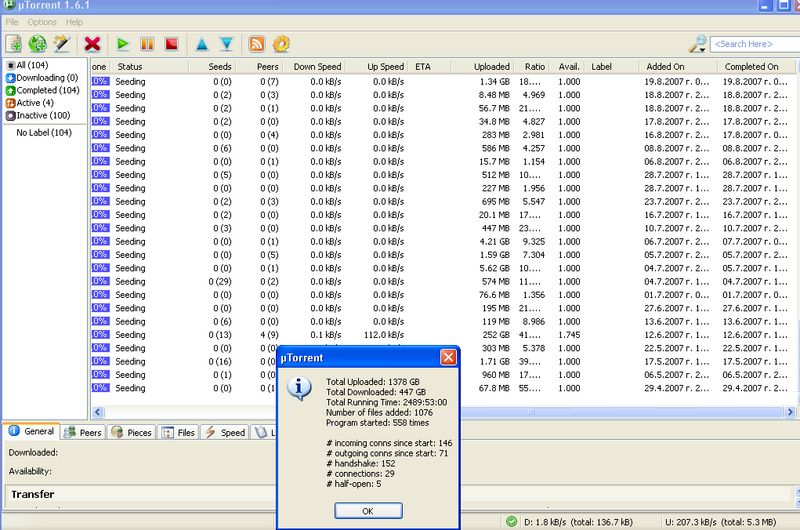This screenshot has width=800, height=530.
Task: Open the Options menu
Action: point(42,22)
